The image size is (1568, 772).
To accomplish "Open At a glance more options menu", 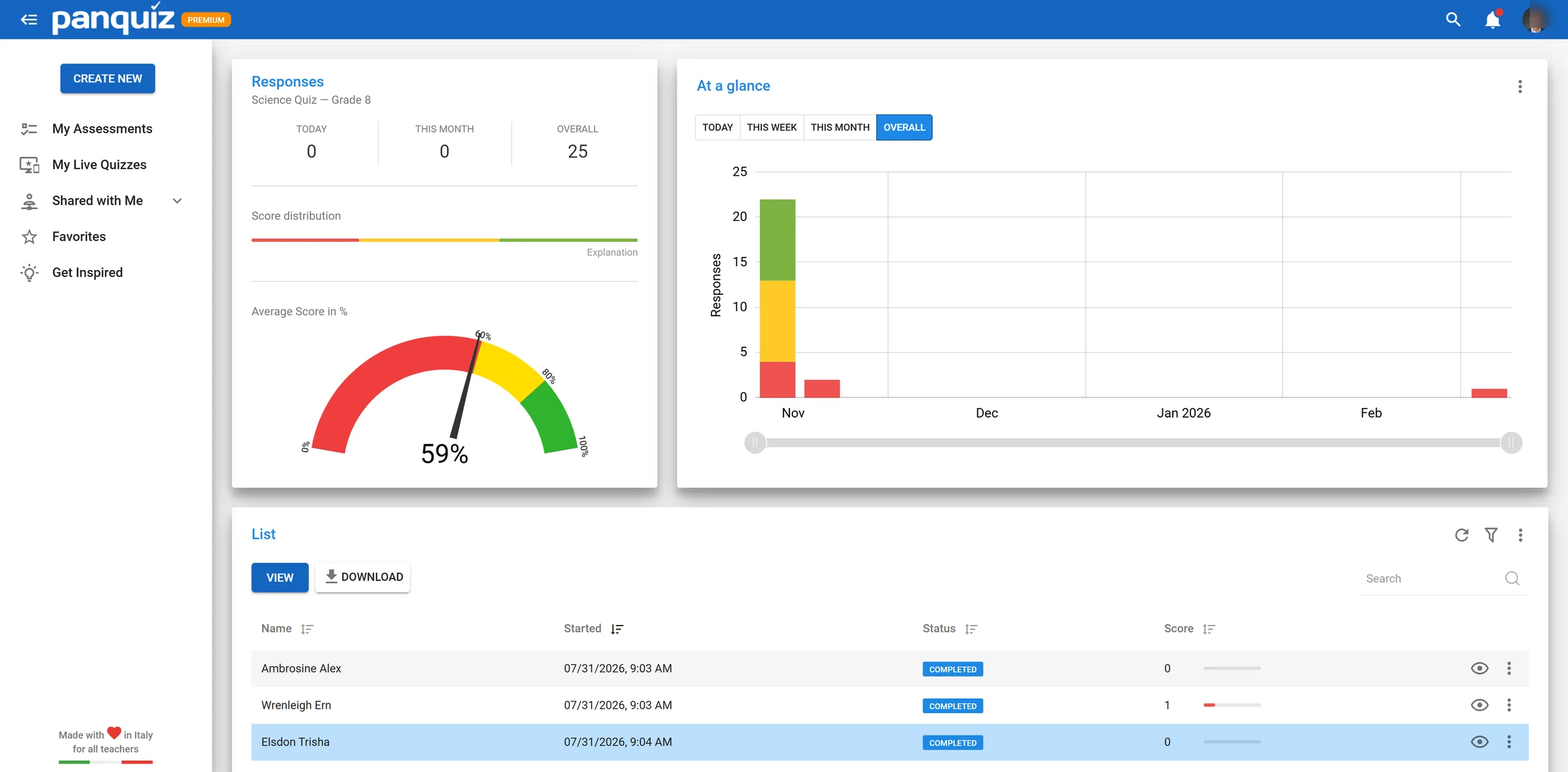I will pyautogui.click(x=1520, y=87).
